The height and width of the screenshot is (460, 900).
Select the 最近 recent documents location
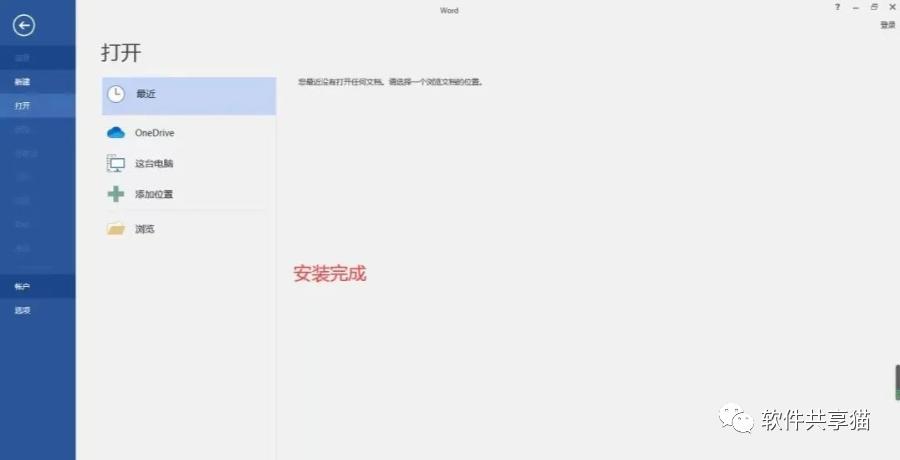pyautogui.click(x=189, y=96)
